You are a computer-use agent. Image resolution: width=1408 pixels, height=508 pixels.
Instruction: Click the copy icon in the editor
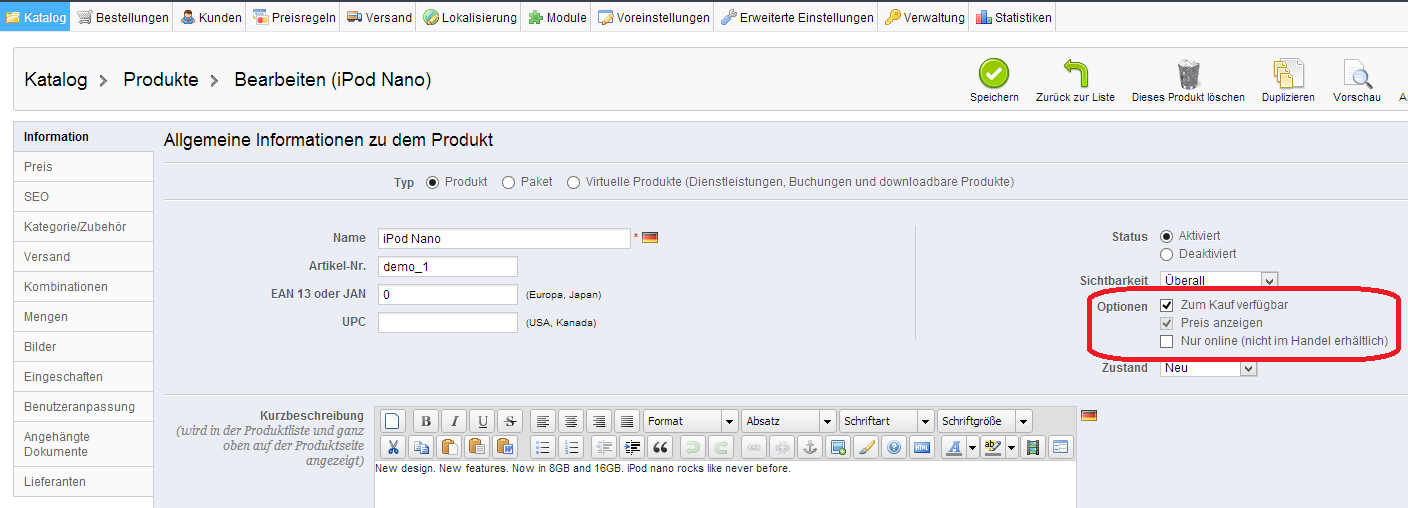click(421, 447)
